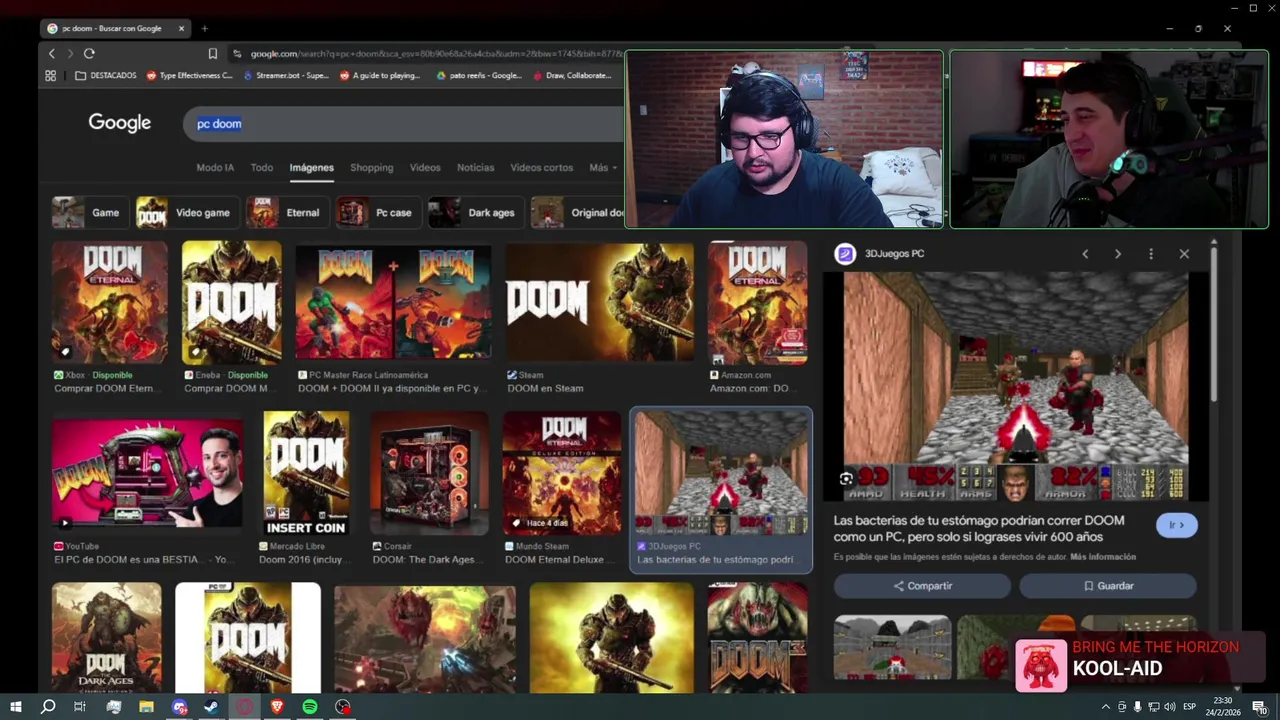Open Spotify from the taskbar
Viewport: 1280px width, 720px height.
coord(310,707)
